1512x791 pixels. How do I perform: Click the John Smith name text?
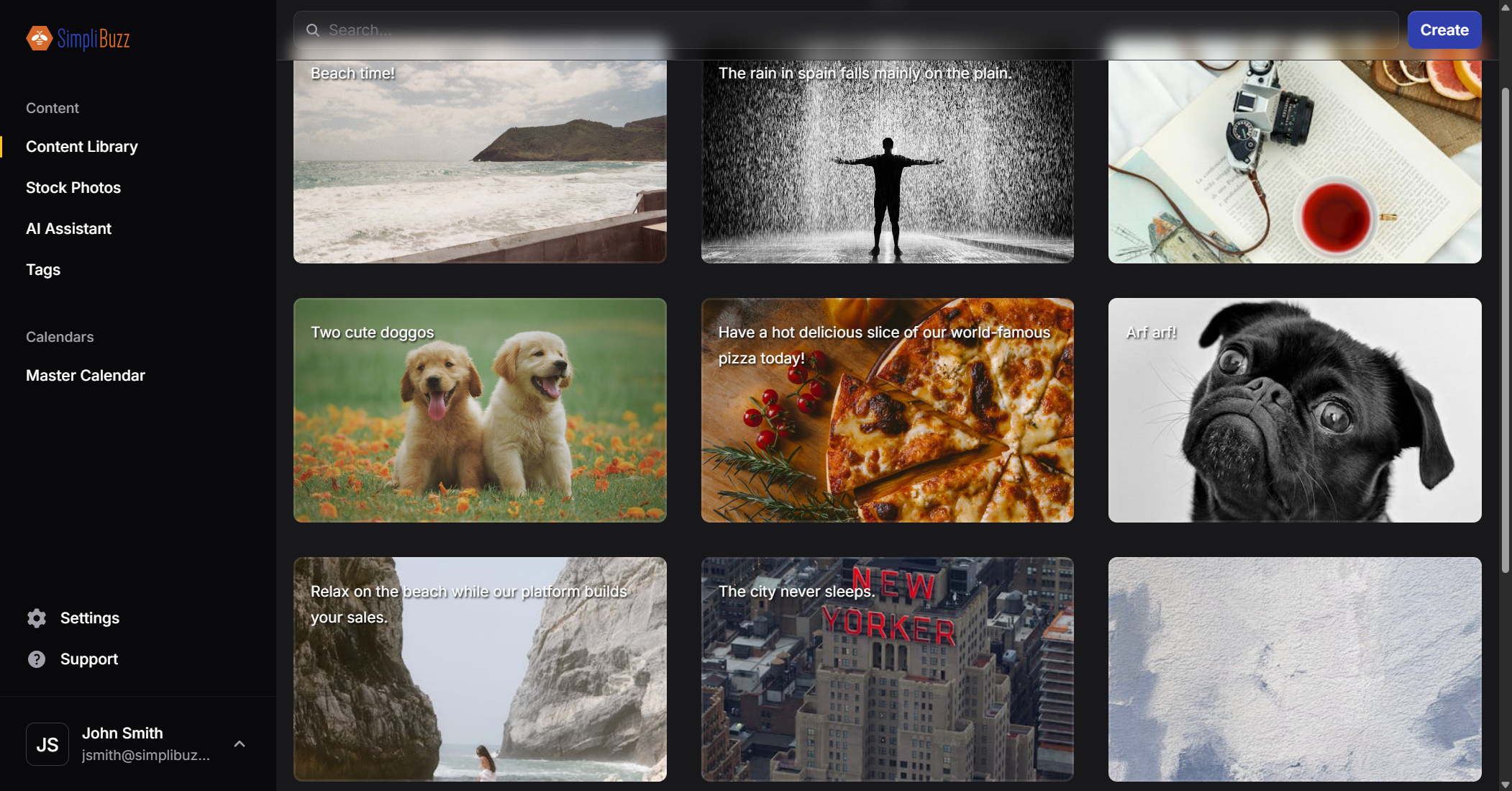tap(122, 733)
